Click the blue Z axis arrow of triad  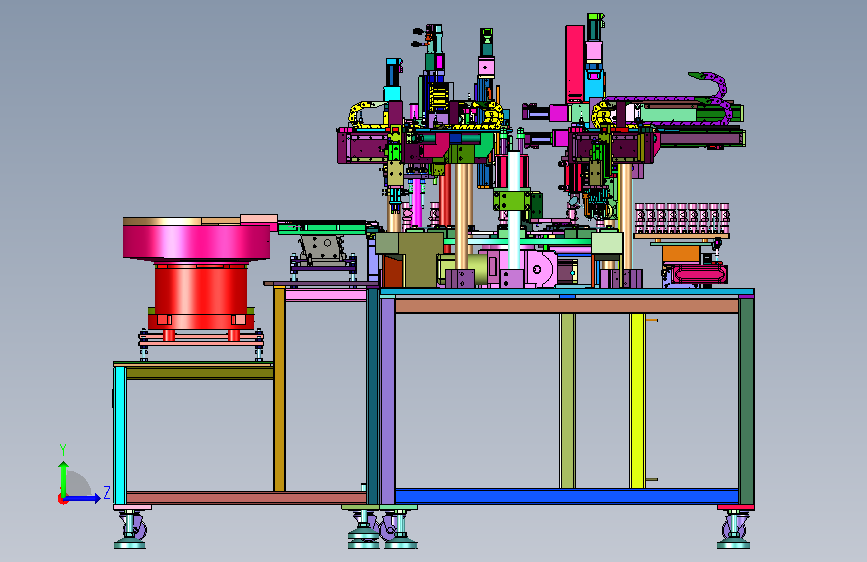point(83,498)
